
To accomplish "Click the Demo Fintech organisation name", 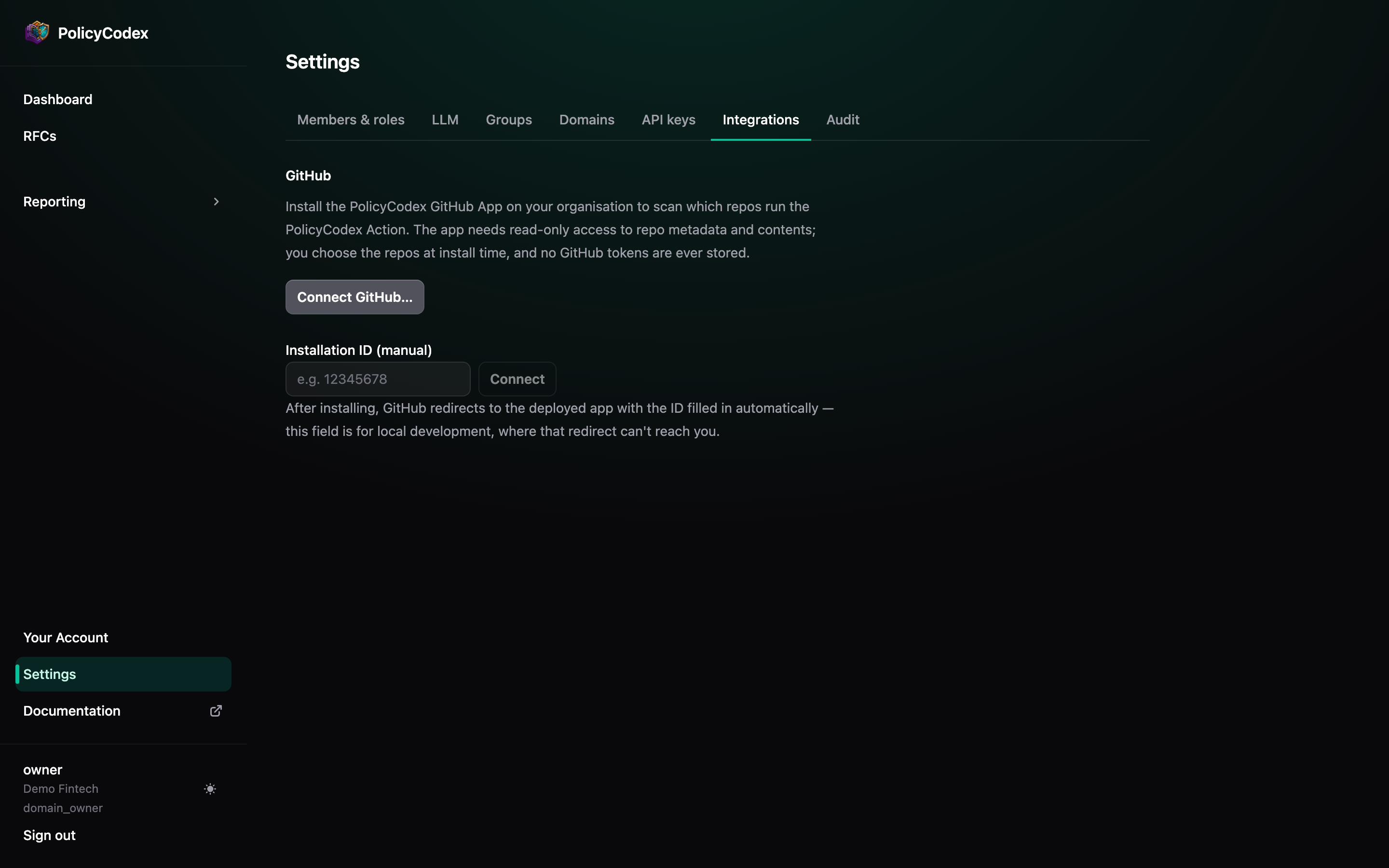I will click(x=60, y=789).
